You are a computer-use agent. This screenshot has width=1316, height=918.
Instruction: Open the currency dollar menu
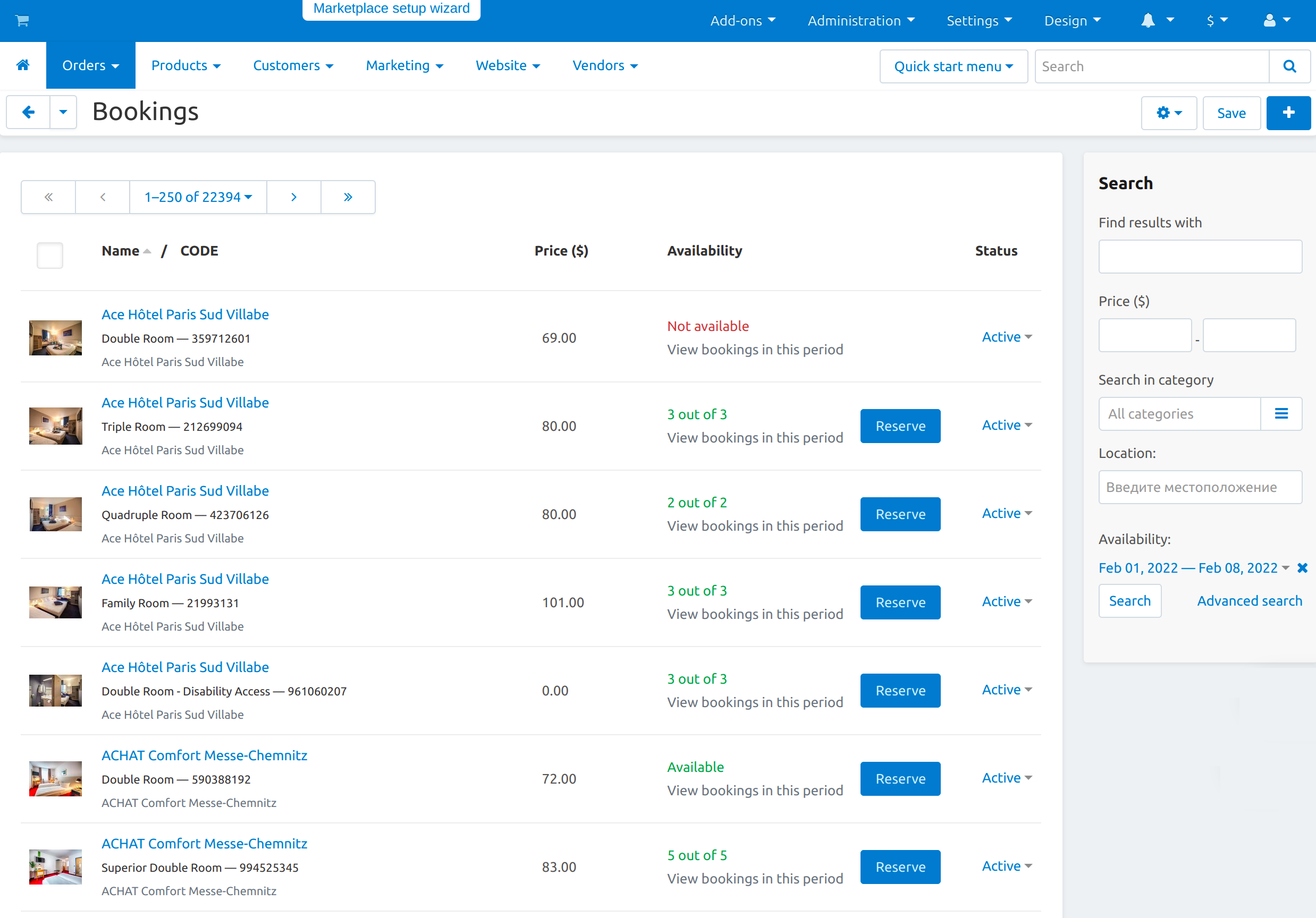(1217, 21)
